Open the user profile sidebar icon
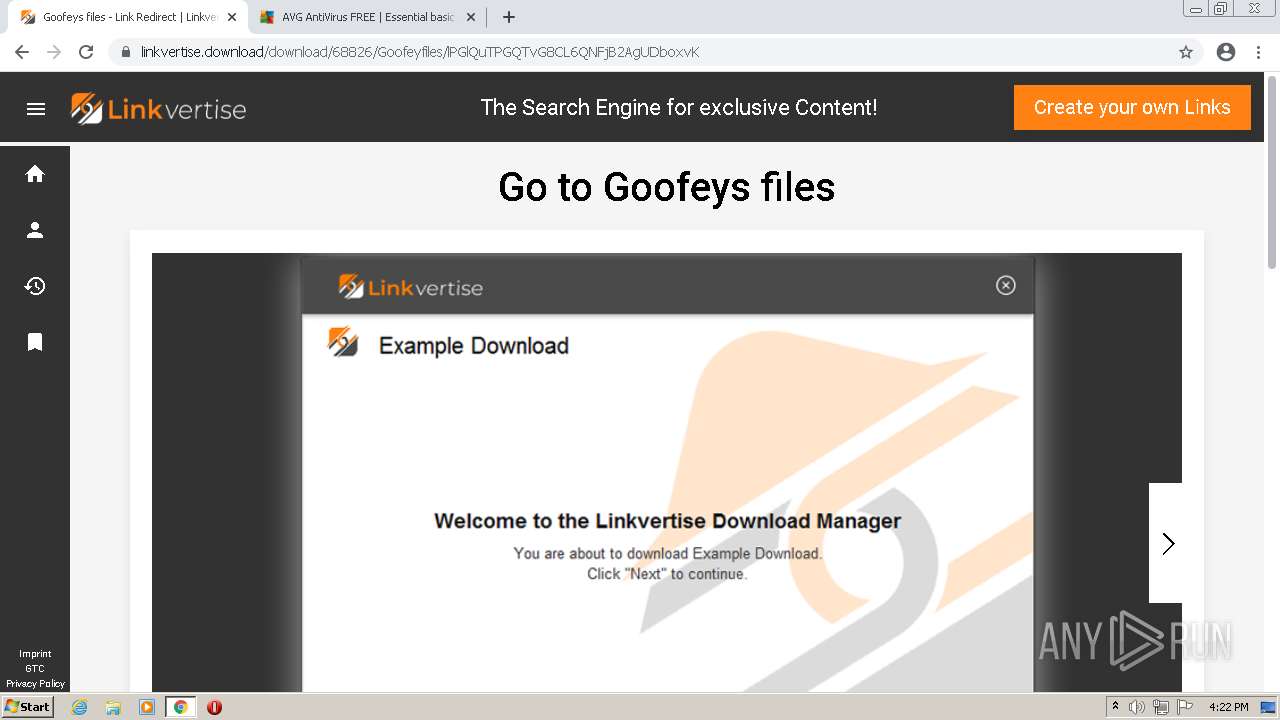This screenshot has width=1280, height=720. pyautogui.click(x=35, y=230)
